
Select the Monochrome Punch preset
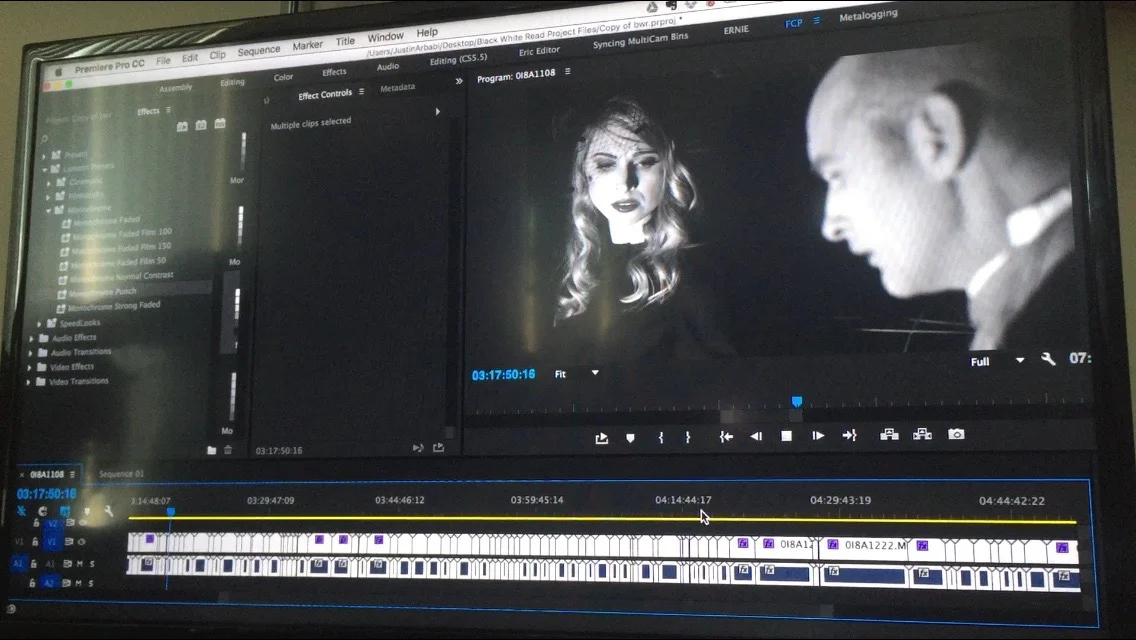pyautogui.click(x=102, y=292)
